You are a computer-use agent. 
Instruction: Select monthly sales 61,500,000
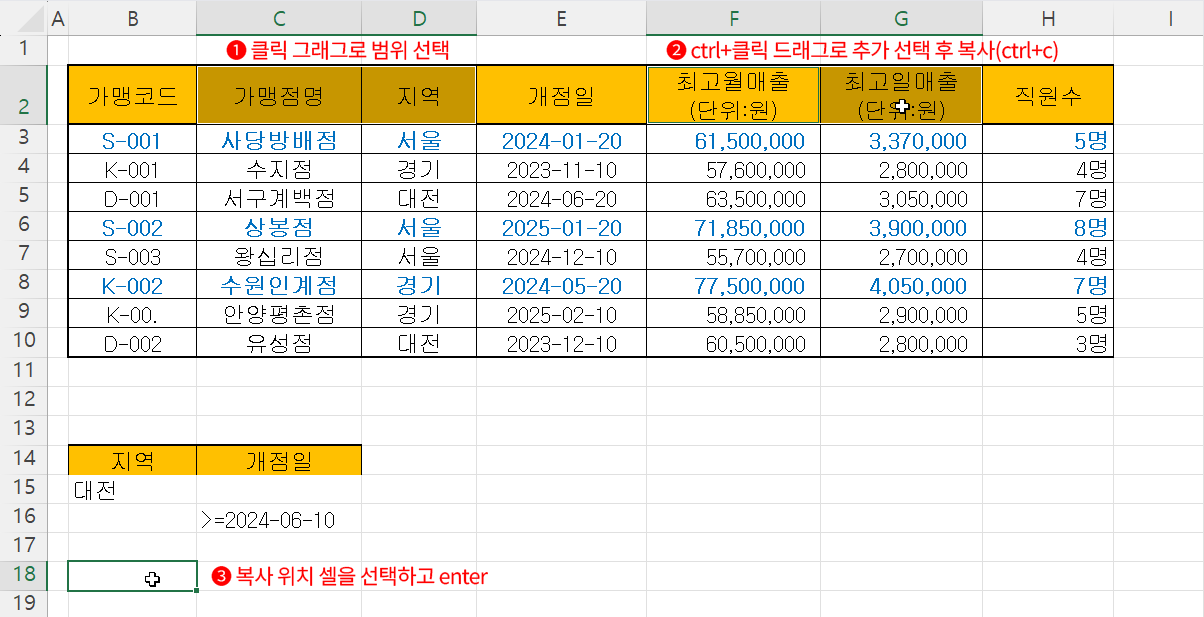(734, 141)
